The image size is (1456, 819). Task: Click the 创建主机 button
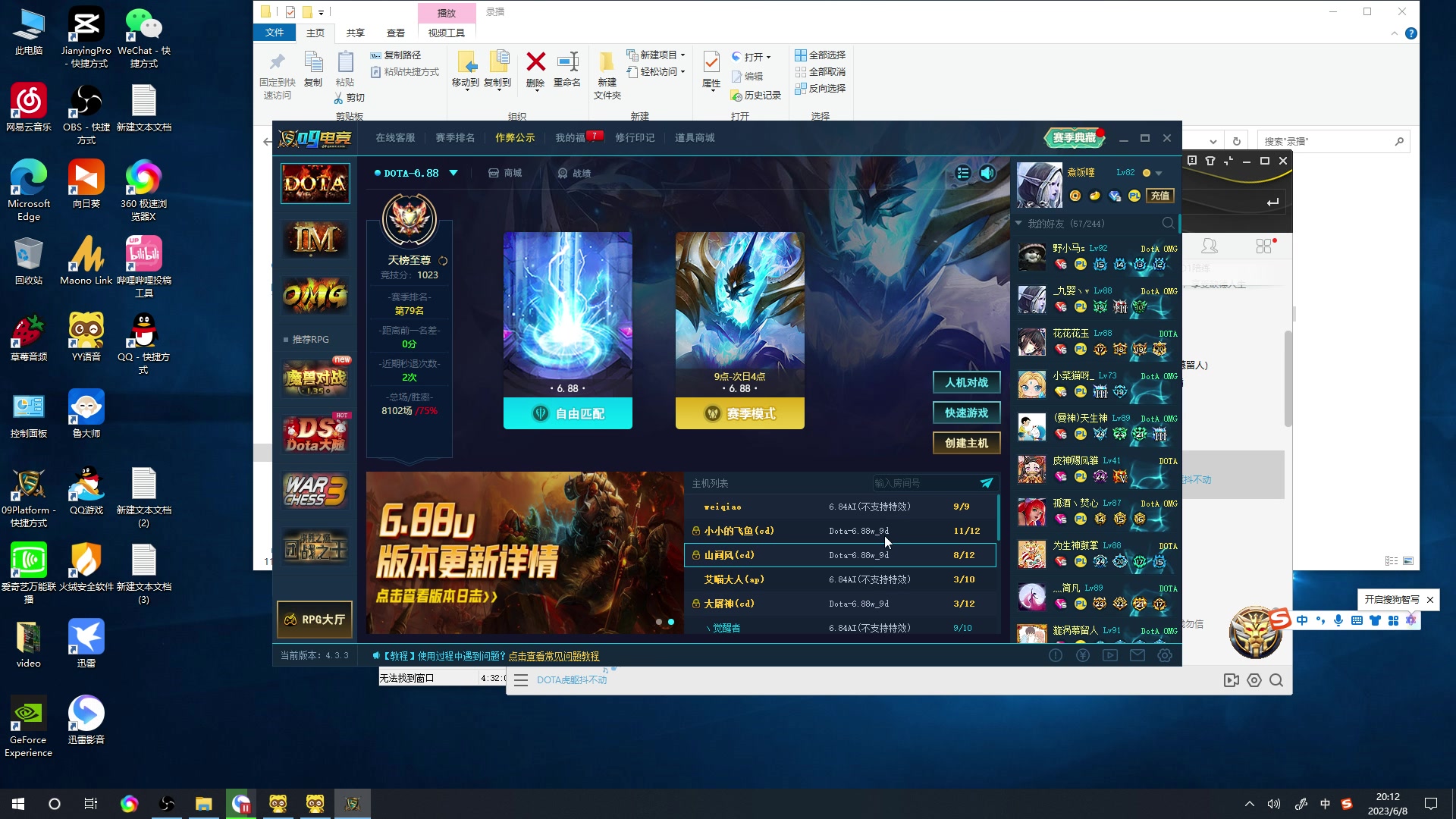966,443
